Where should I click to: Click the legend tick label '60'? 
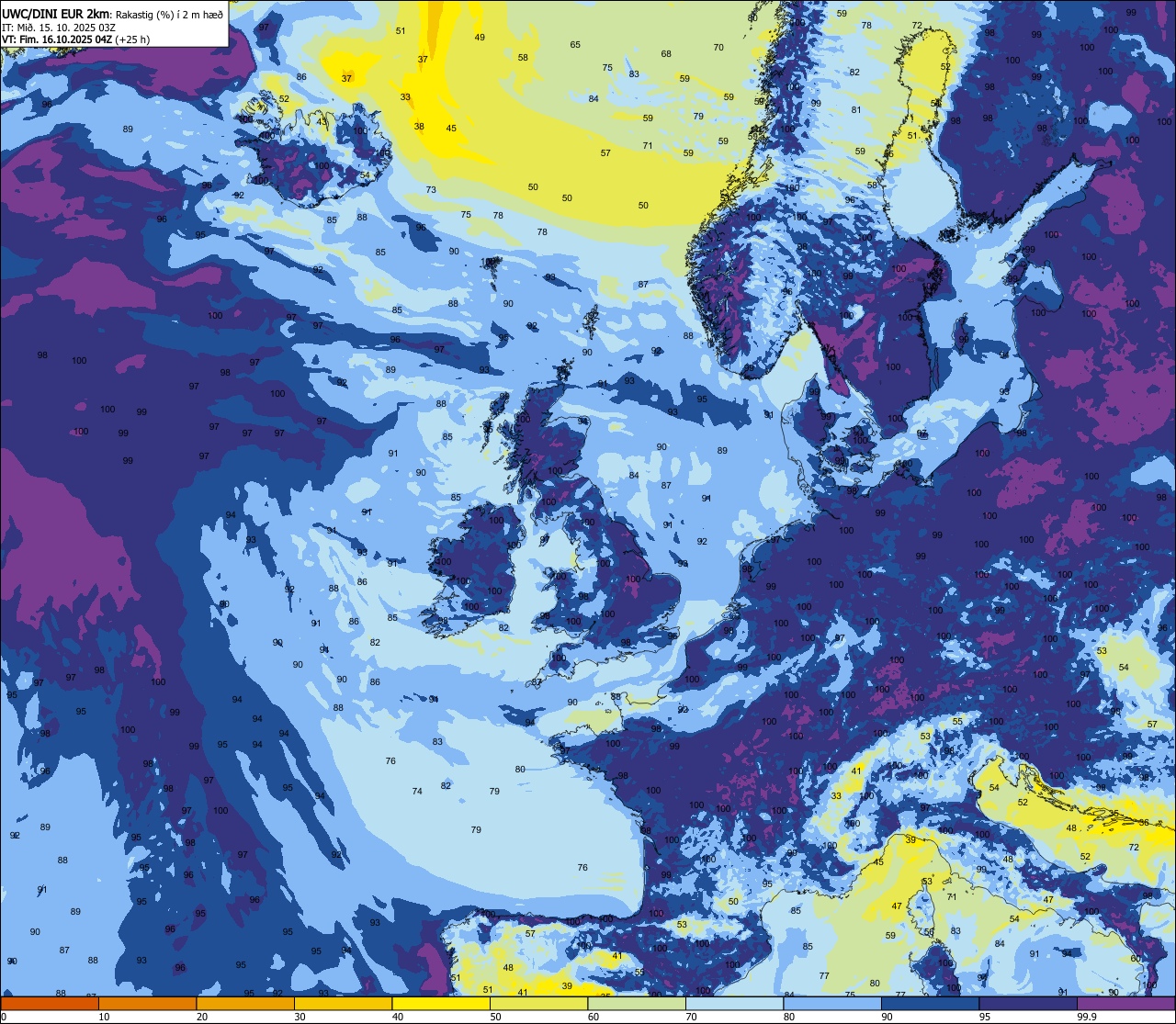594,1017
